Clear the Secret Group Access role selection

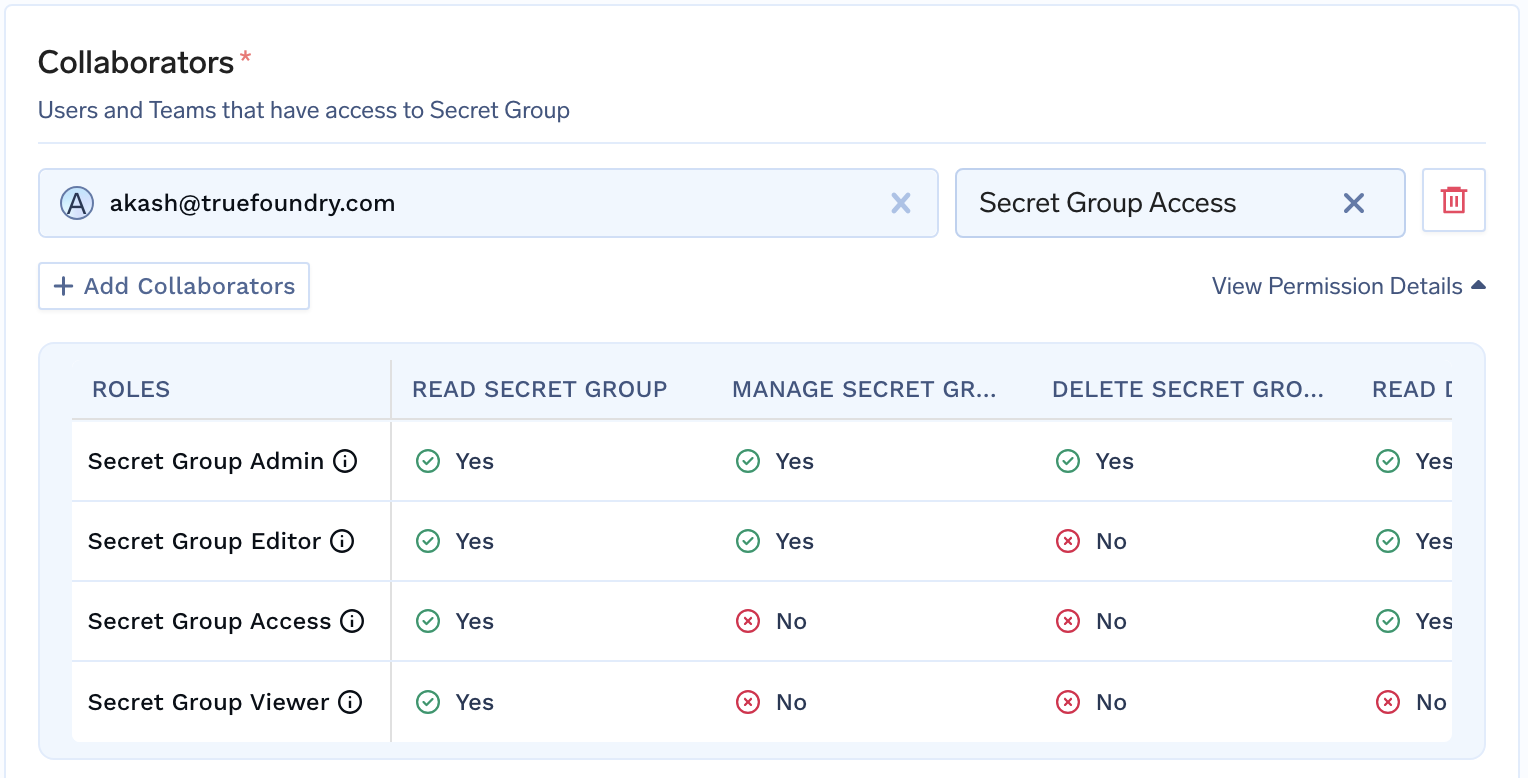pyautogui.click(x=1353, y=203)
